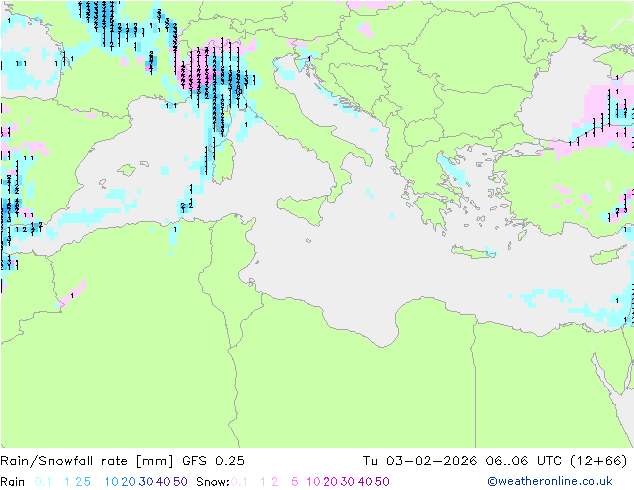634x490 pixels.
Task: Select the snow legend value 20
Action: coord(330,482)
